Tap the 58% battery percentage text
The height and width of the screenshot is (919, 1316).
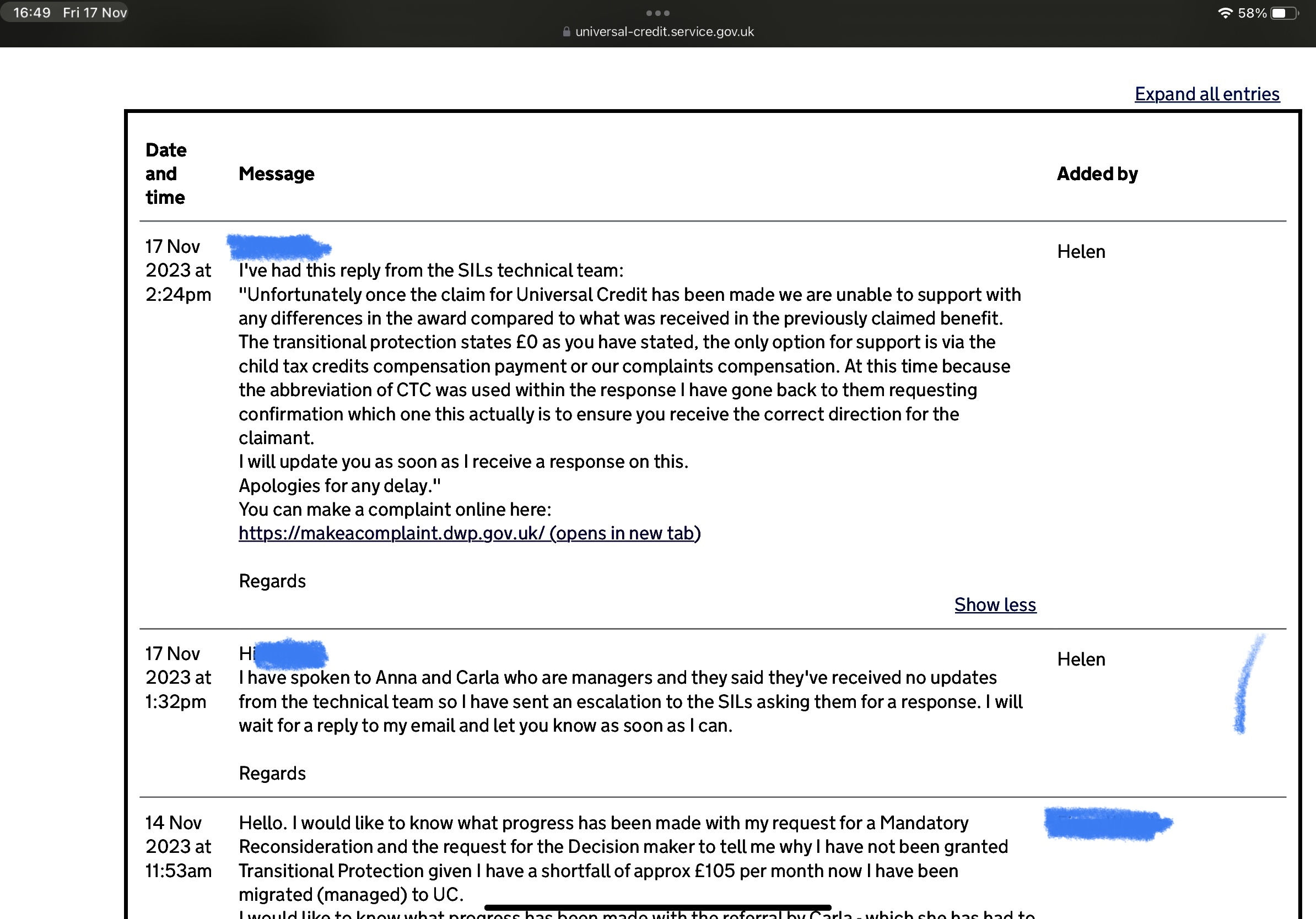tap(1252, 13)
